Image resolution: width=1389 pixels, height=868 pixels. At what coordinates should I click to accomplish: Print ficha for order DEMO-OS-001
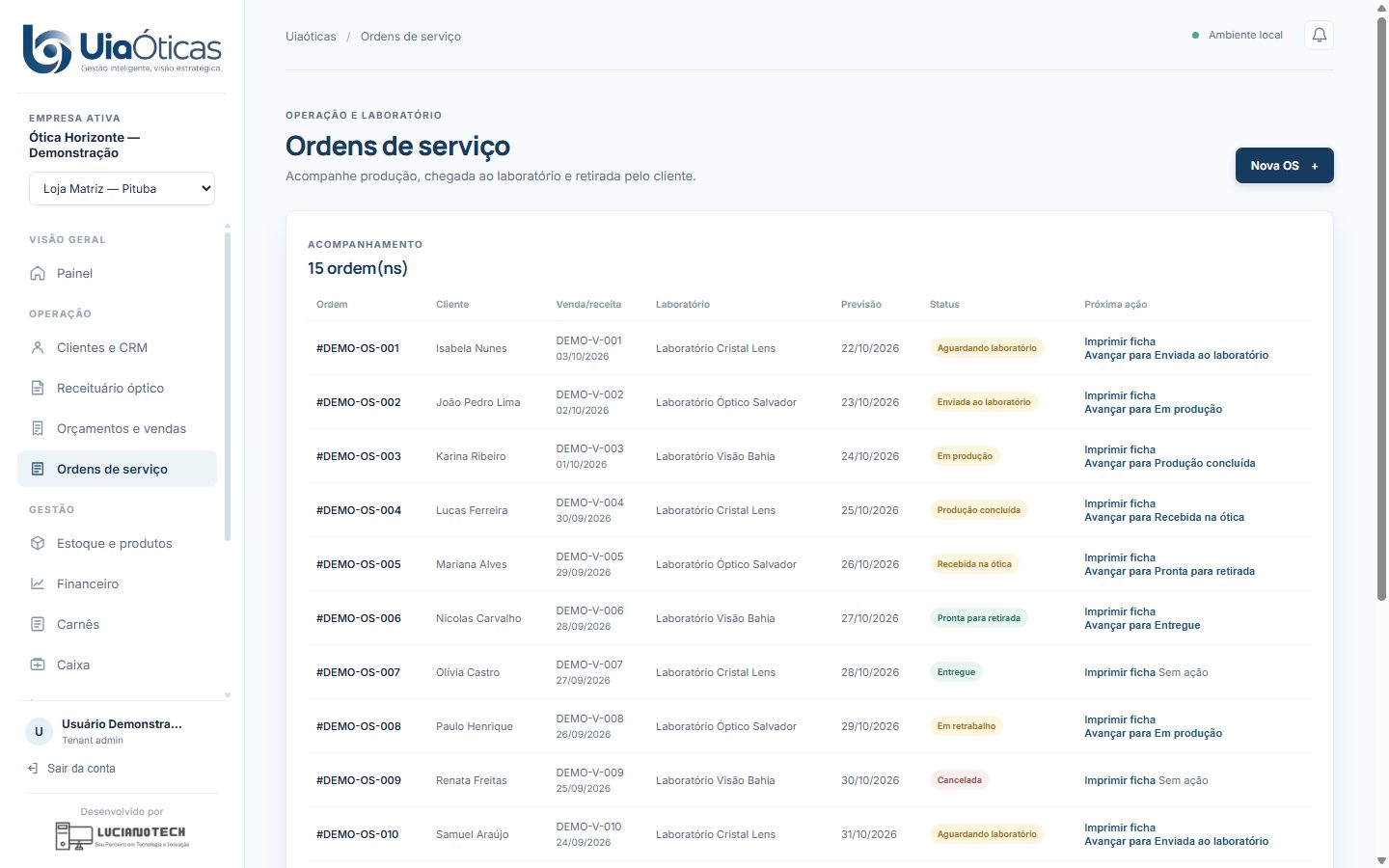(1120, 341)
